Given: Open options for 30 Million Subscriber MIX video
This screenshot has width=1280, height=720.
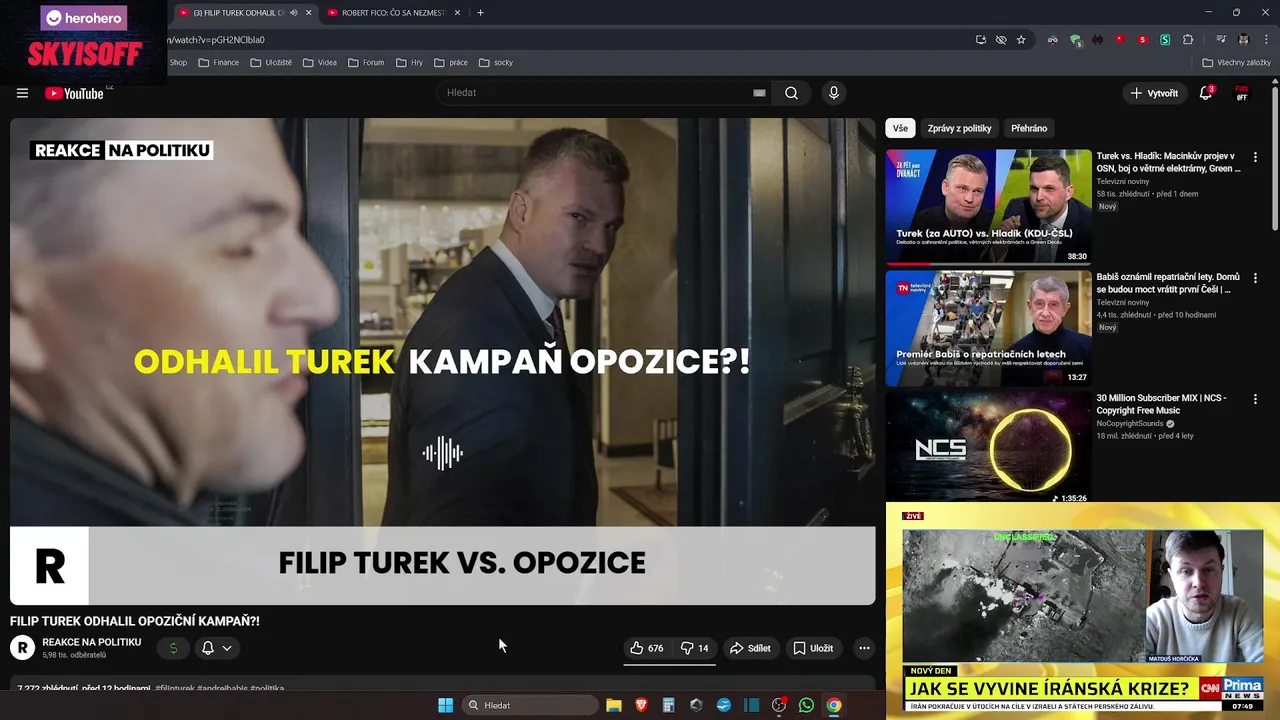Looking at the screenshot, I should coord(1255,399).
